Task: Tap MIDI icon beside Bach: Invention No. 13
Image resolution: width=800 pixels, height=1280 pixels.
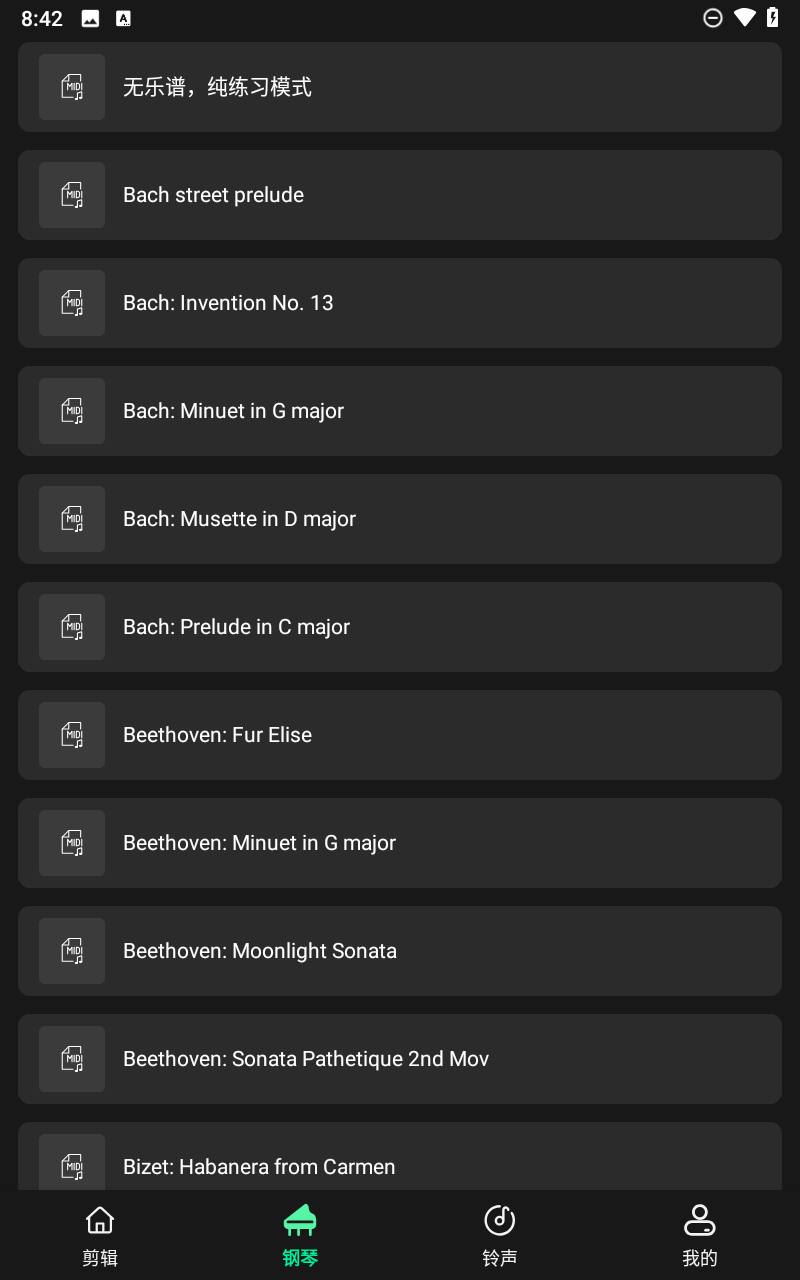Action: pyautogui.click(x=72, y=303)
